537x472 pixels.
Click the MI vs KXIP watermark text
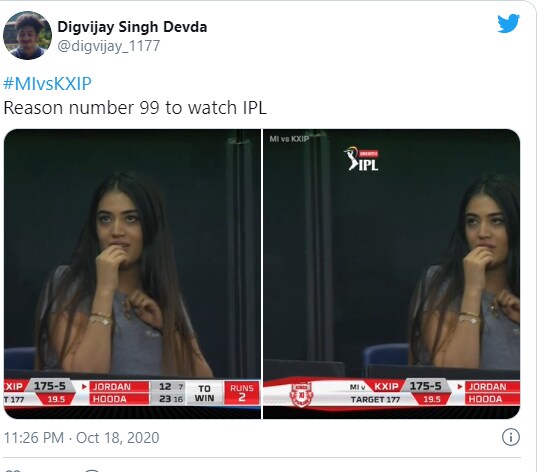point(289,139)
